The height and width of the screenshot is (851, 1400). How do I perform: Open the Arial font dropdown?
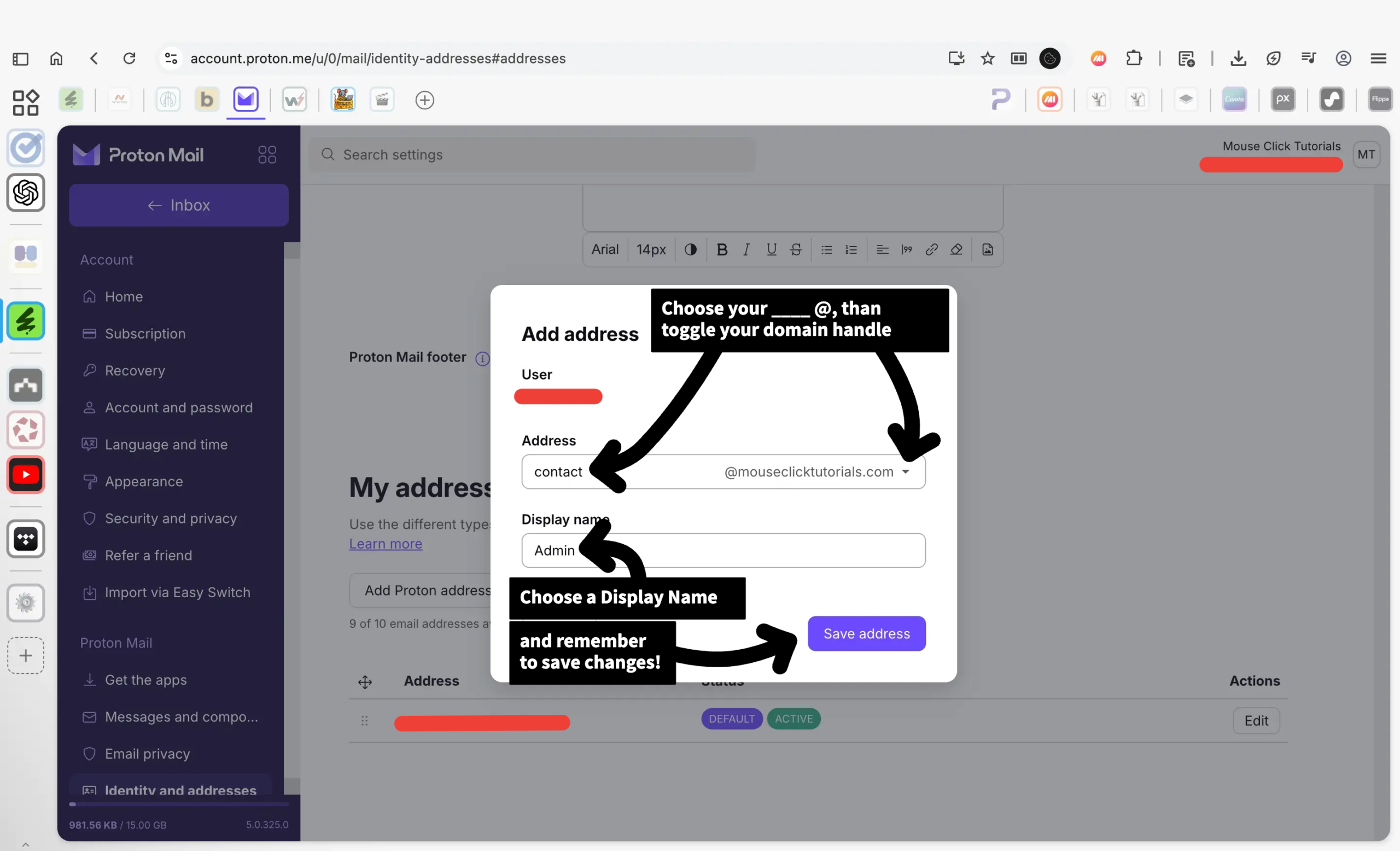(x=604, y=249)
